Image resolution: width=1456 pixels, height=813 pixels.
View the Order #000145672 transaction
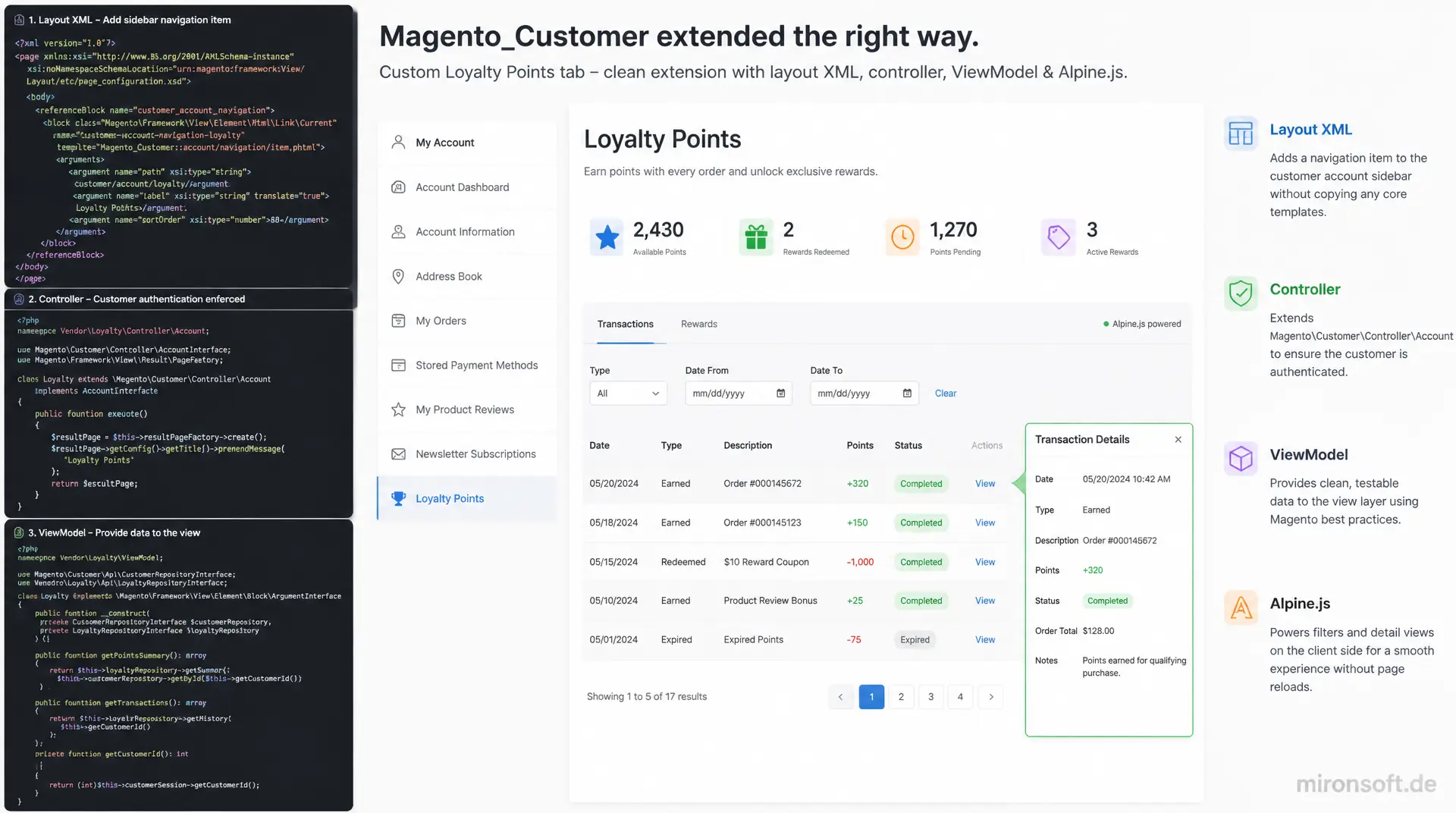[x=984, y=483]
